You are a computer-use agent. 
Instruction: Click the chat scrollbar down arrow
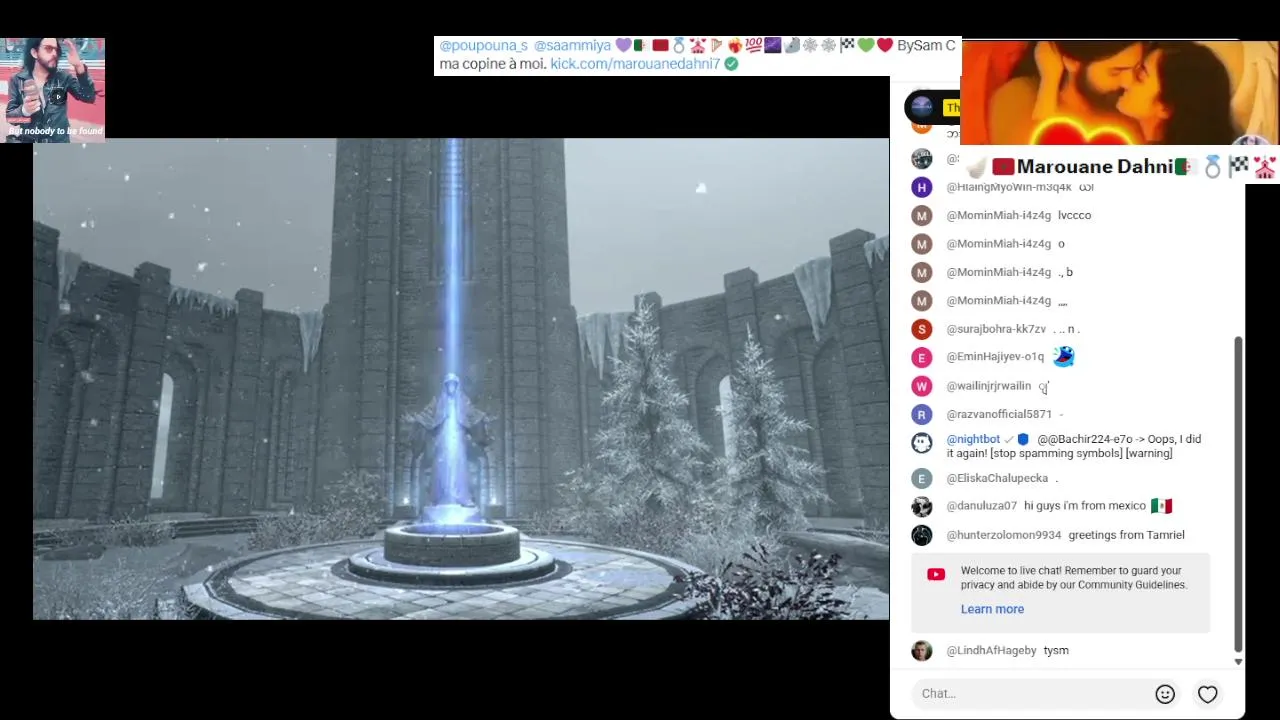[1238, 662]
